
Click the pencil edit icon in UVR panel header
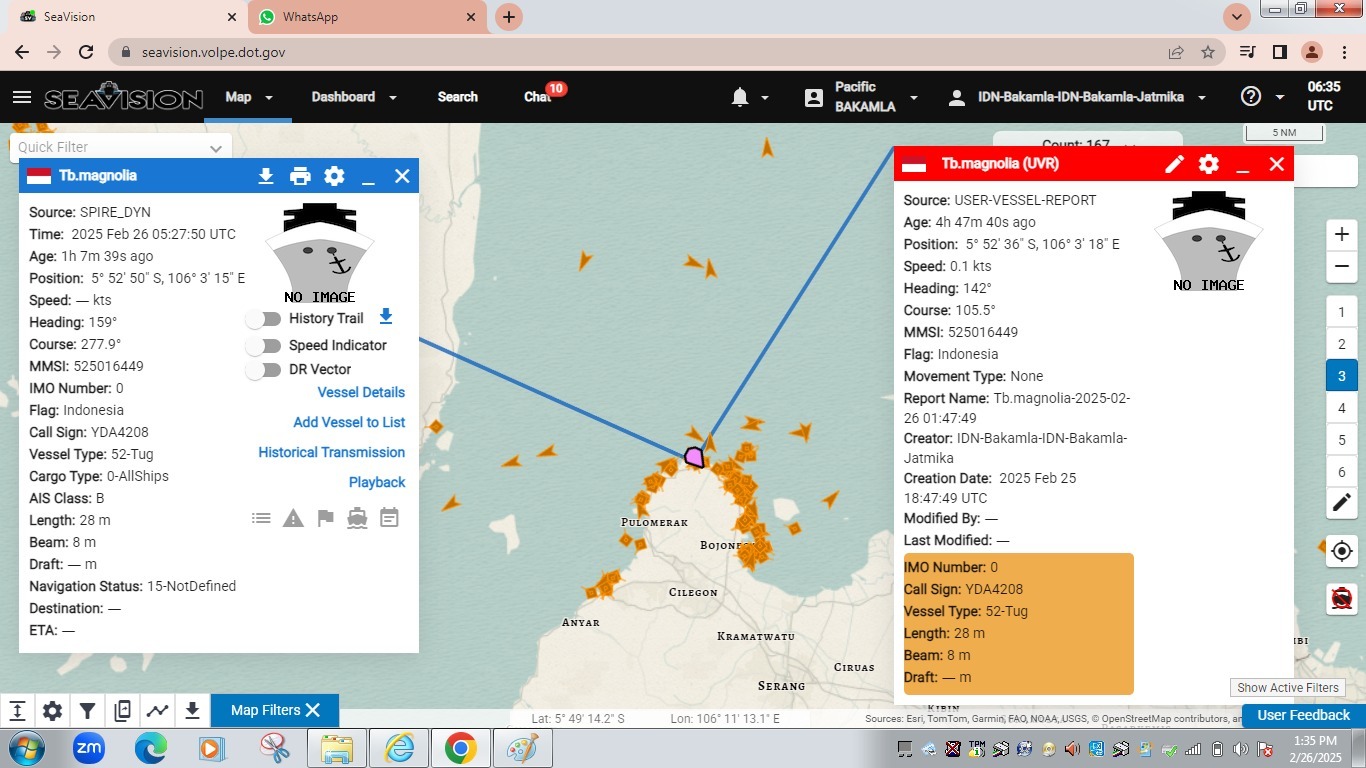point(1174,164)
